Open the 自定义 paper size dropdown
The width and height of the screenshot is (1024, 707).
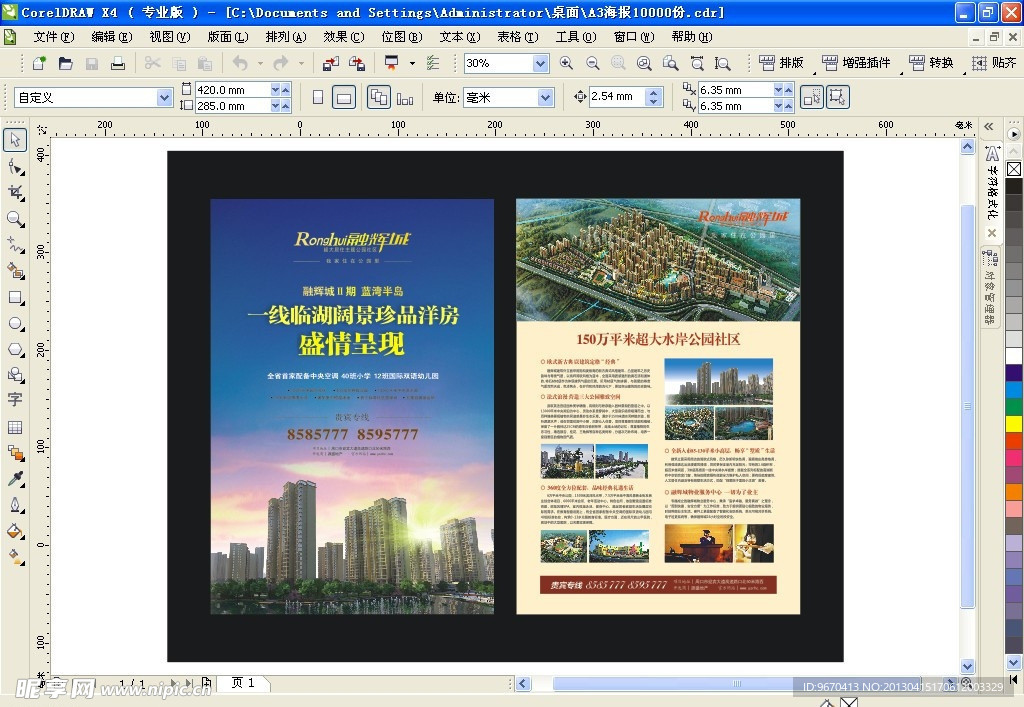coord(165,97)
